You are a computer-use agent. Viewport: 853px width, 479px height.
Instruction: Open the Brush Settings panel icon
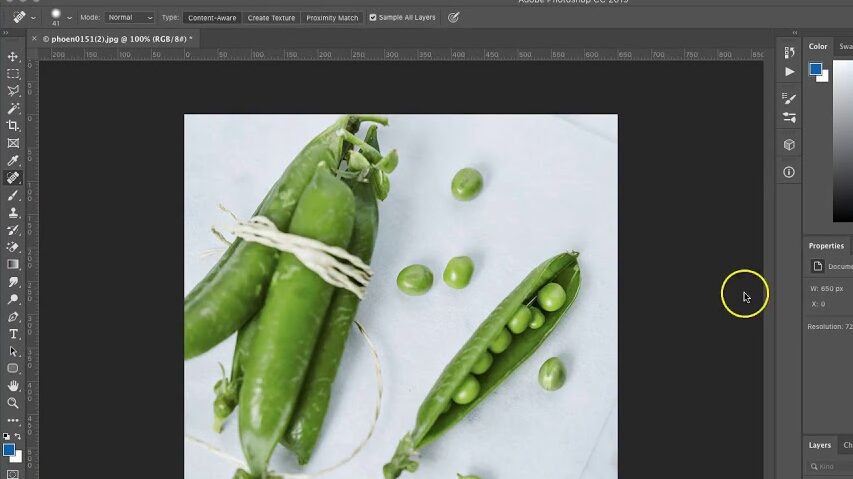pos(789,98)
